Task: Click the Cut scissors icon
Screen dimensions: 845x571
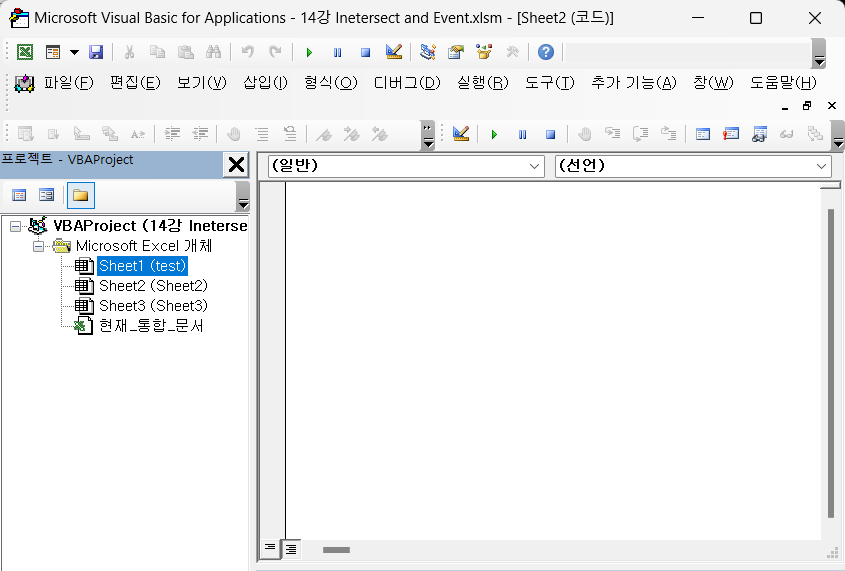Action: (x=129, y=52)
